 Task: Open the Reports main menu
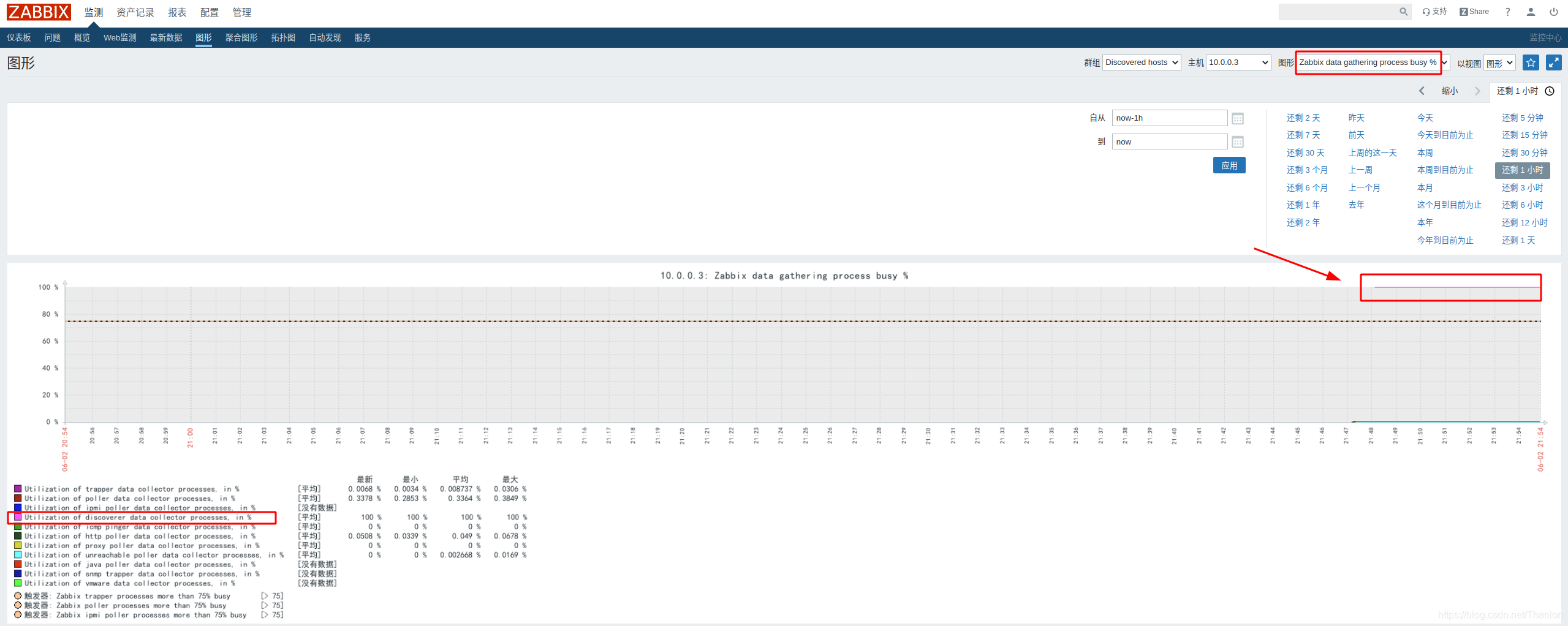pyautogui.click(x=177, y=12)
